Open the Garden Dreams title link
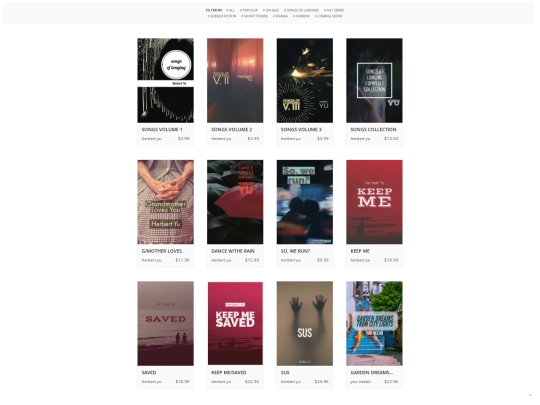540x405 pixels. coord(372,373)
